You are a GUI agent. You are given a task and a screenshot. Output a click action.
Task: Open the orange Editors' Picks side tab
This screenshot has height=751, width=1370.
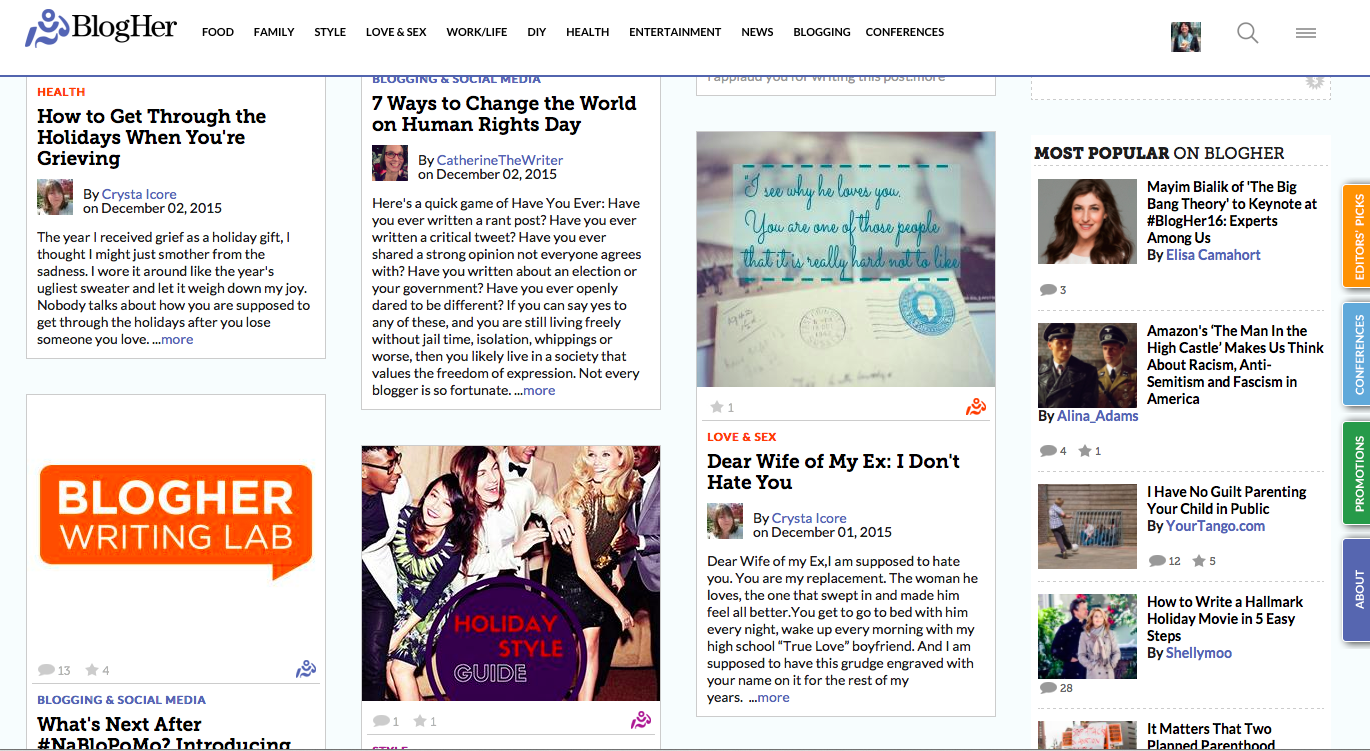coord(1357,238)
